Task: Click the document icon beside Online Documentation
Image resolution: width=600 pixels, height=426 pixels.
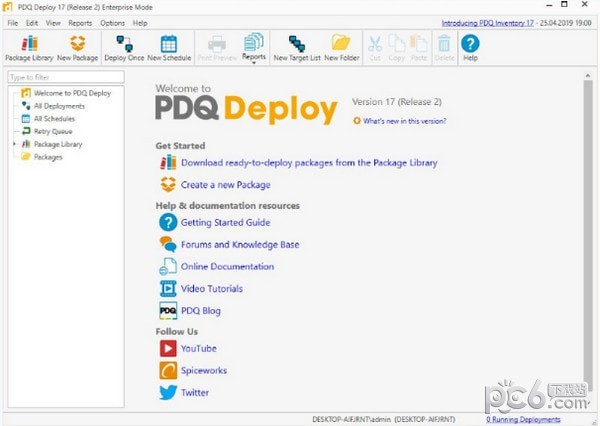Action: 168,266
